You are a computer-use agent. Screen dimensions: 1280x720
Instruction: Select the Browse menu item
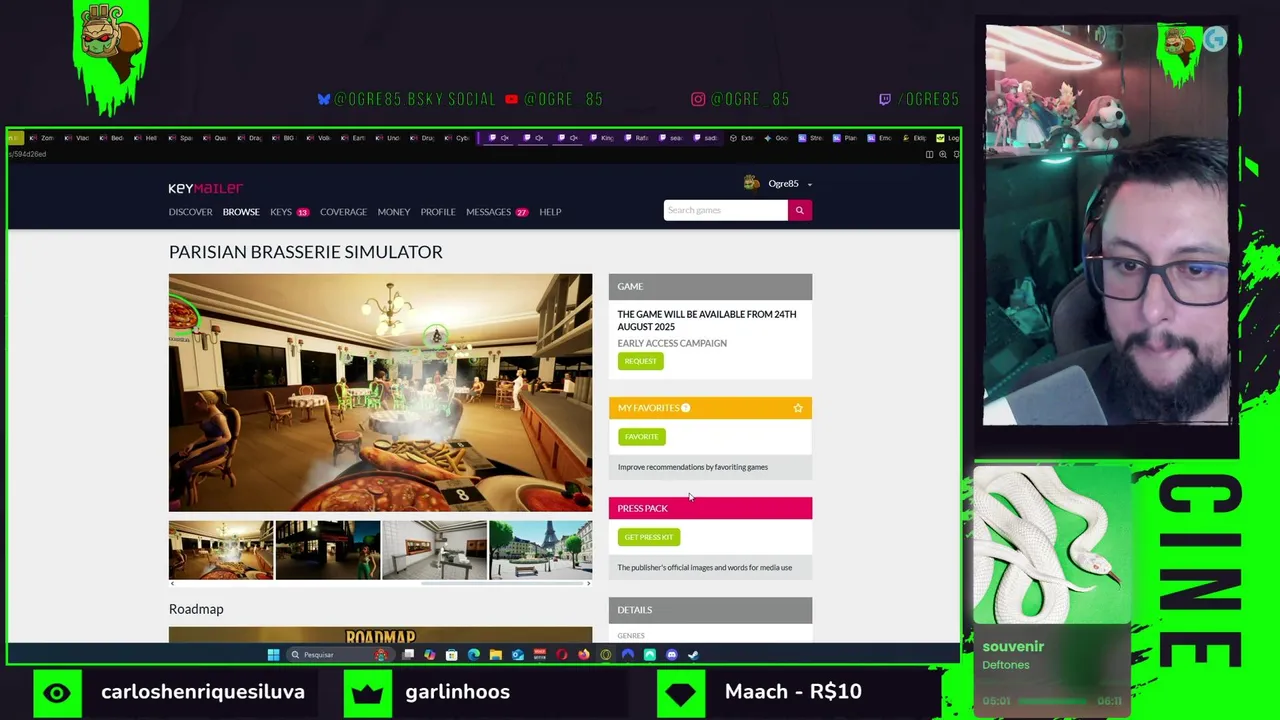coord(241,212)
